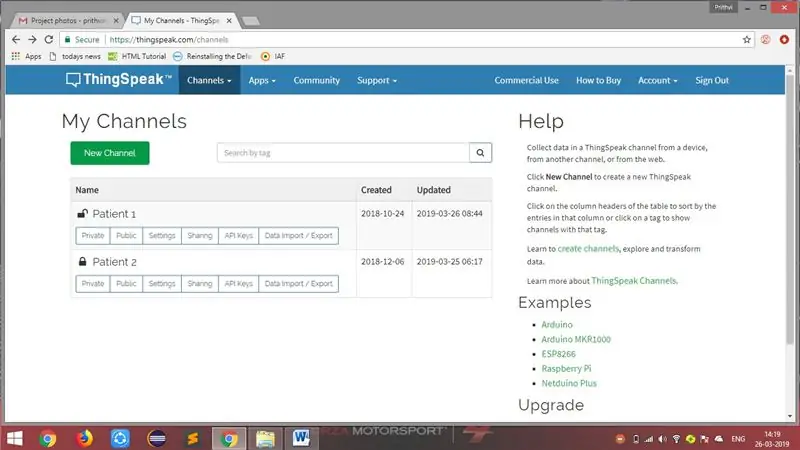Open the HTML Tutorial bookmark
The height and width of the screenshot is (450, 800).
[x=137, y=56]
